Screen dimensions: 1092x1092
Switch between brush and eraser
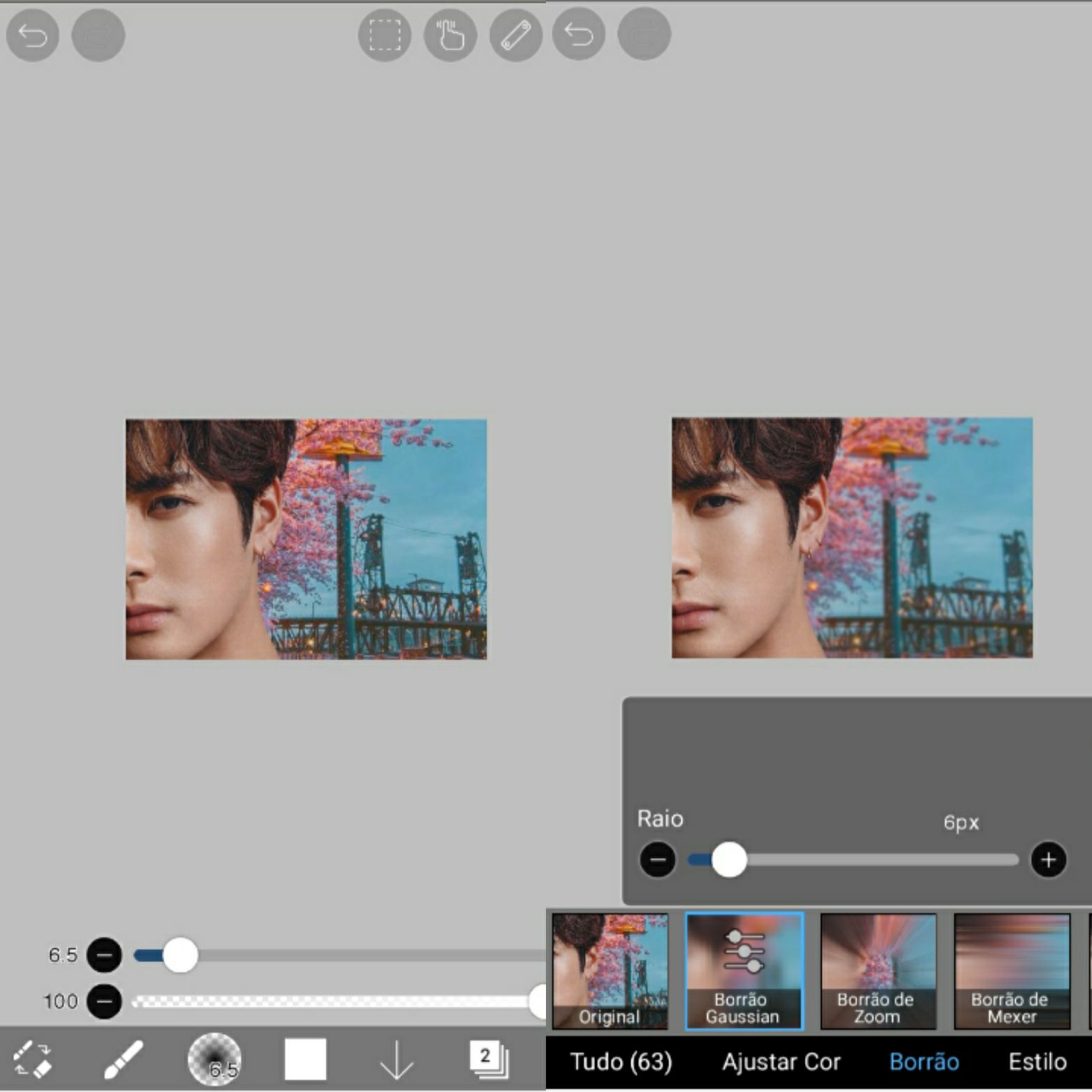click(x=32, y=1059)
